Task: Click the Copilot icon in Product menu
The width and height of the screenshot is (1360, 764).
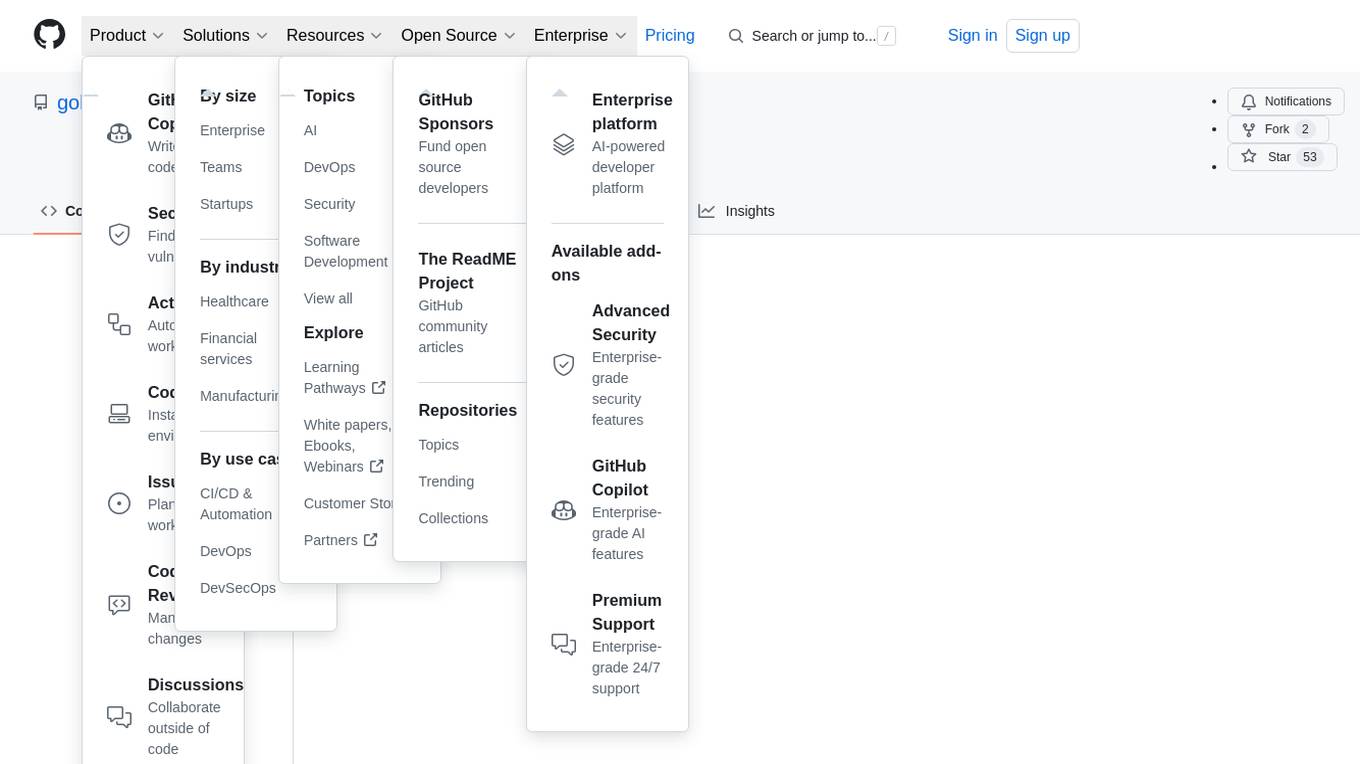Action: (x=119, y=133)
